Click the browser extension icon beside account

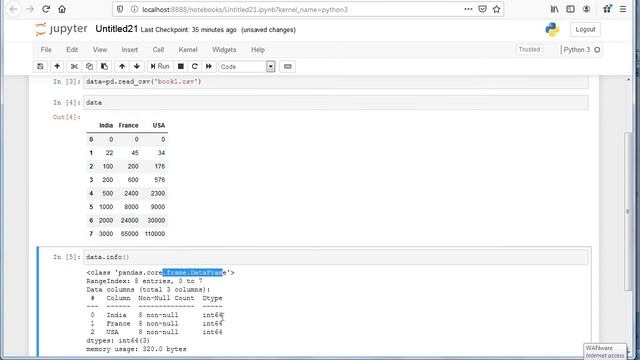tap(607, 9)
